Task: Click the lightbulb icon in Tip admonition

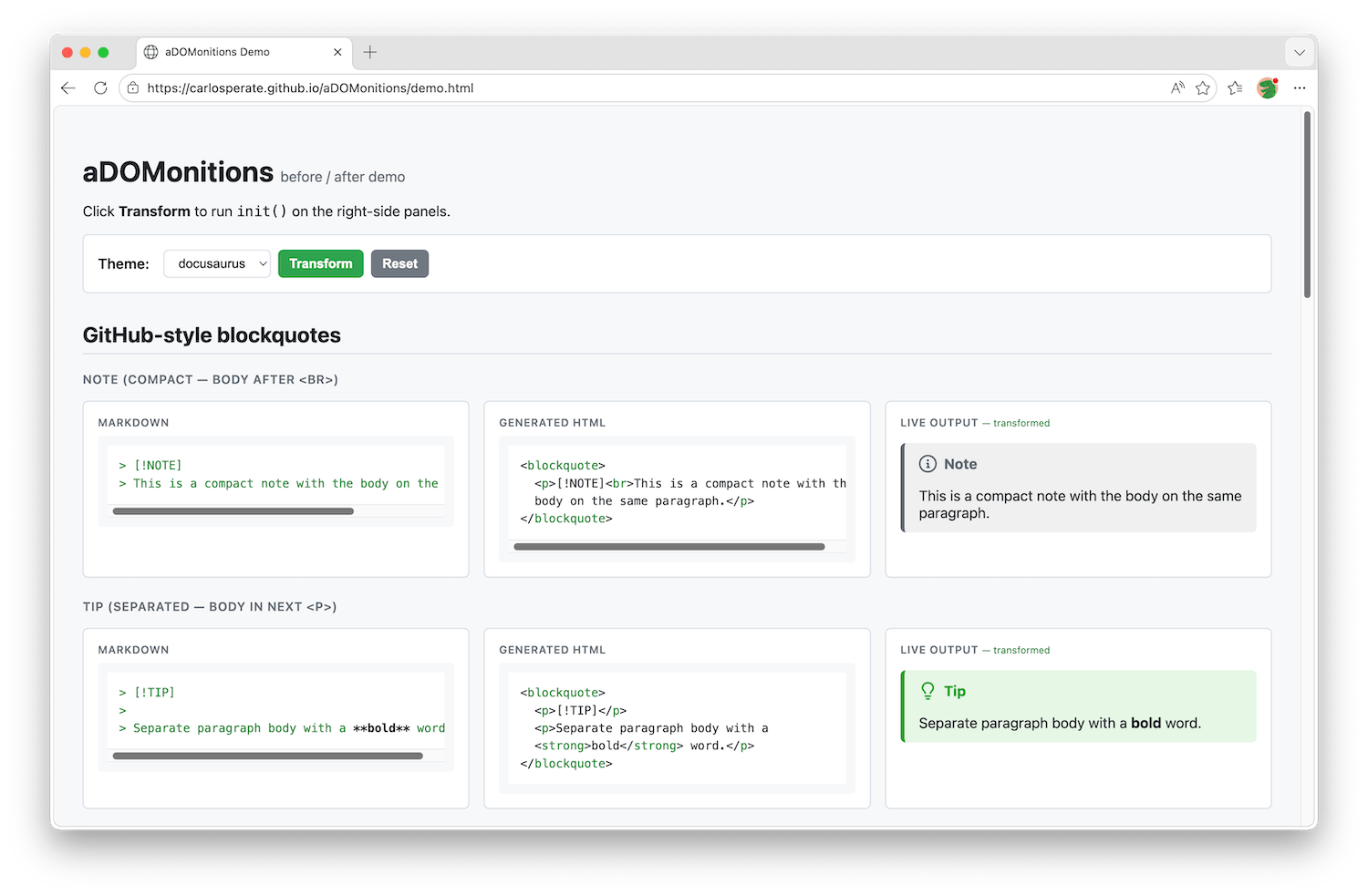Action: (928, 691)
